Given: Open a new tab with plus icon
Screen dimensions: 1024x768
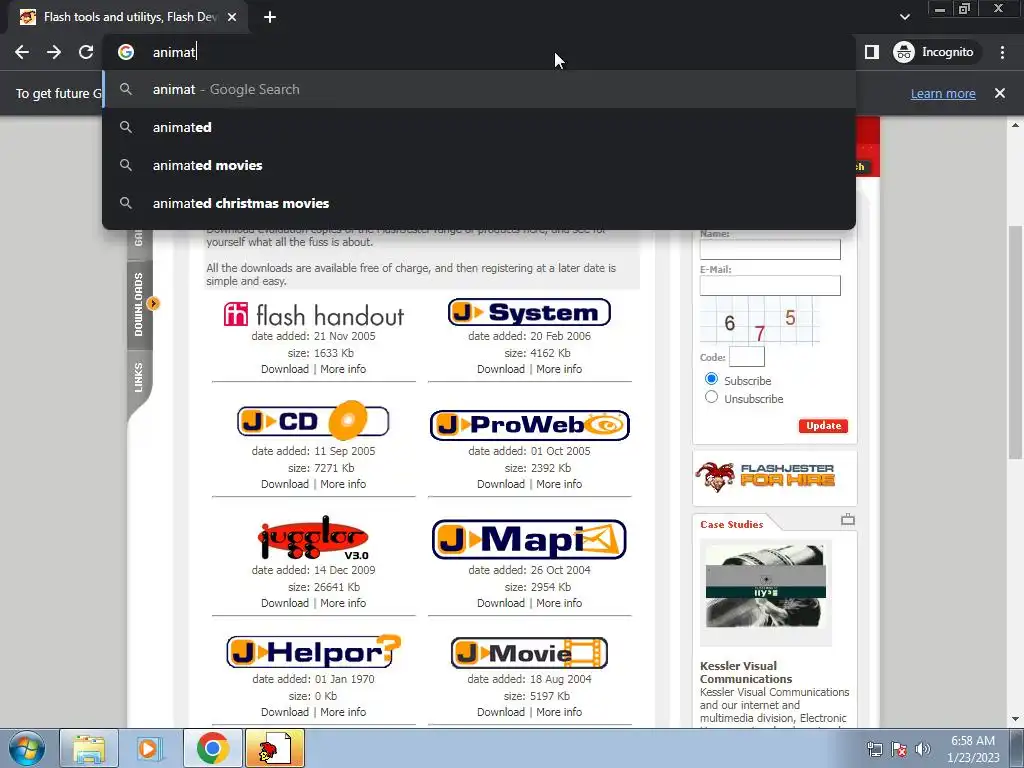Looking at the screenshot, I should (270, 18).
